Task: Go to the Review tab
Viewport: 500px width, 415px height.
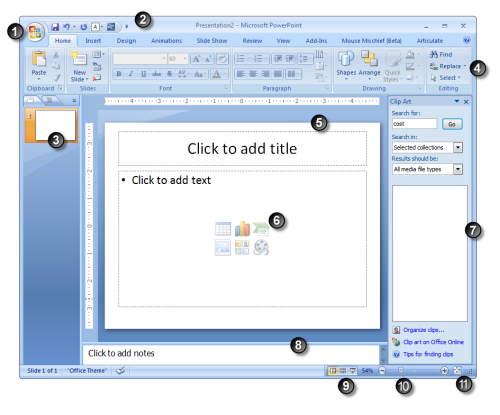Action: coord(252,41)
